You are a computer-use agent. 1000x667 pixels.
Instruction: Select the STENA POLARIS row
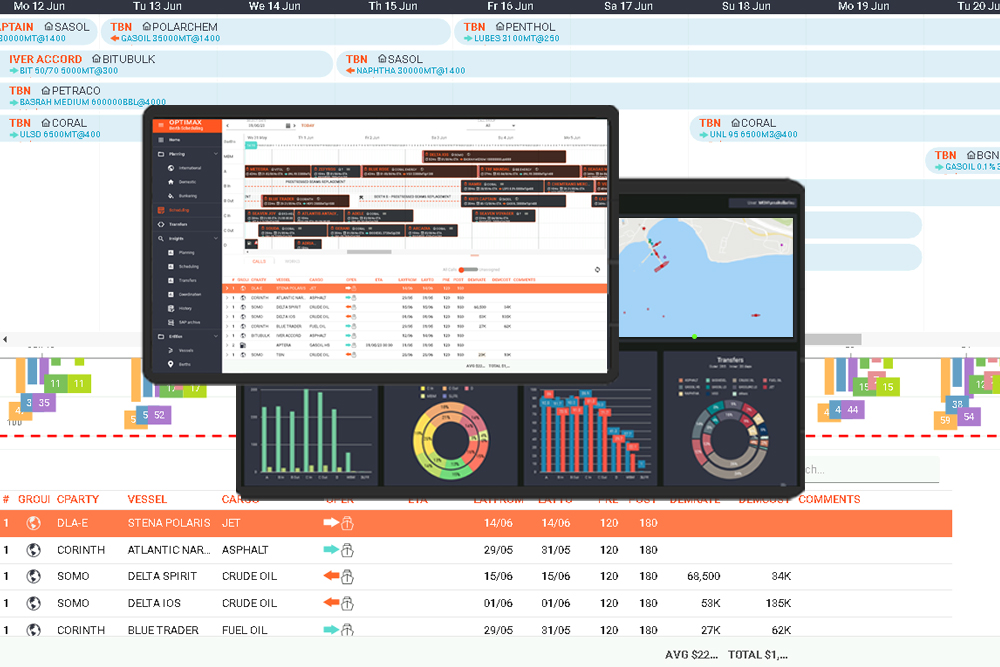coord(168,523)
